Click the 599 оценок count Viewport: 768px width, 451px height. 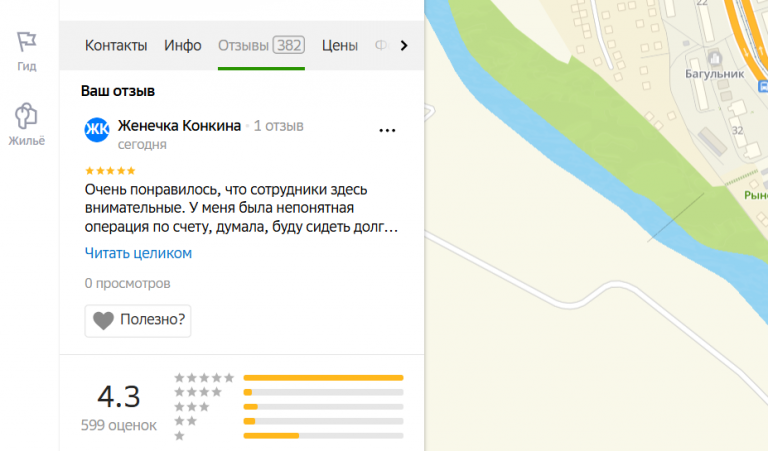tap(119, 425)
